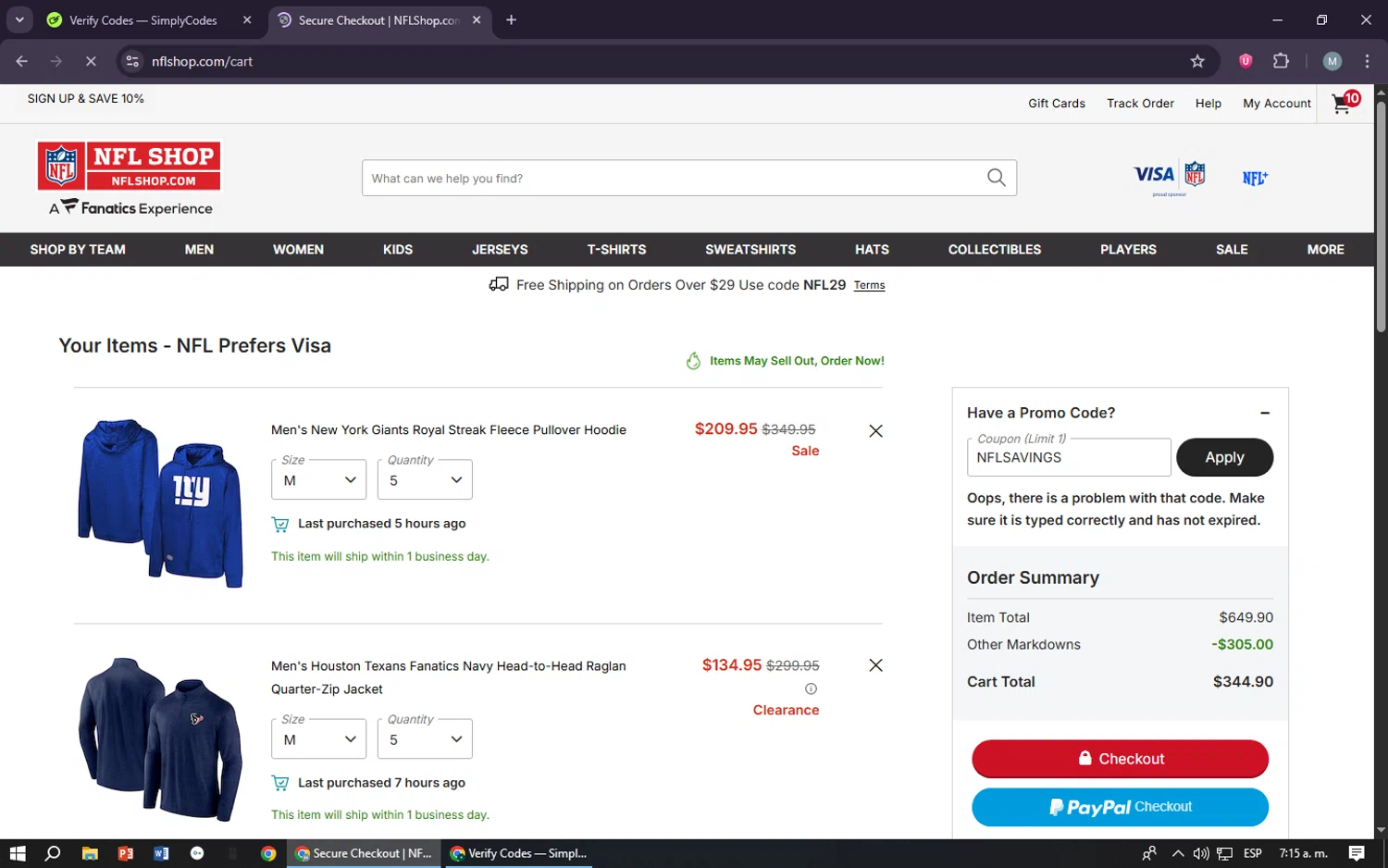Open the Texans Quarter-Zip Jacket product thumbnail
Viewport: 1388px width, 868px height.
[161, 738]
